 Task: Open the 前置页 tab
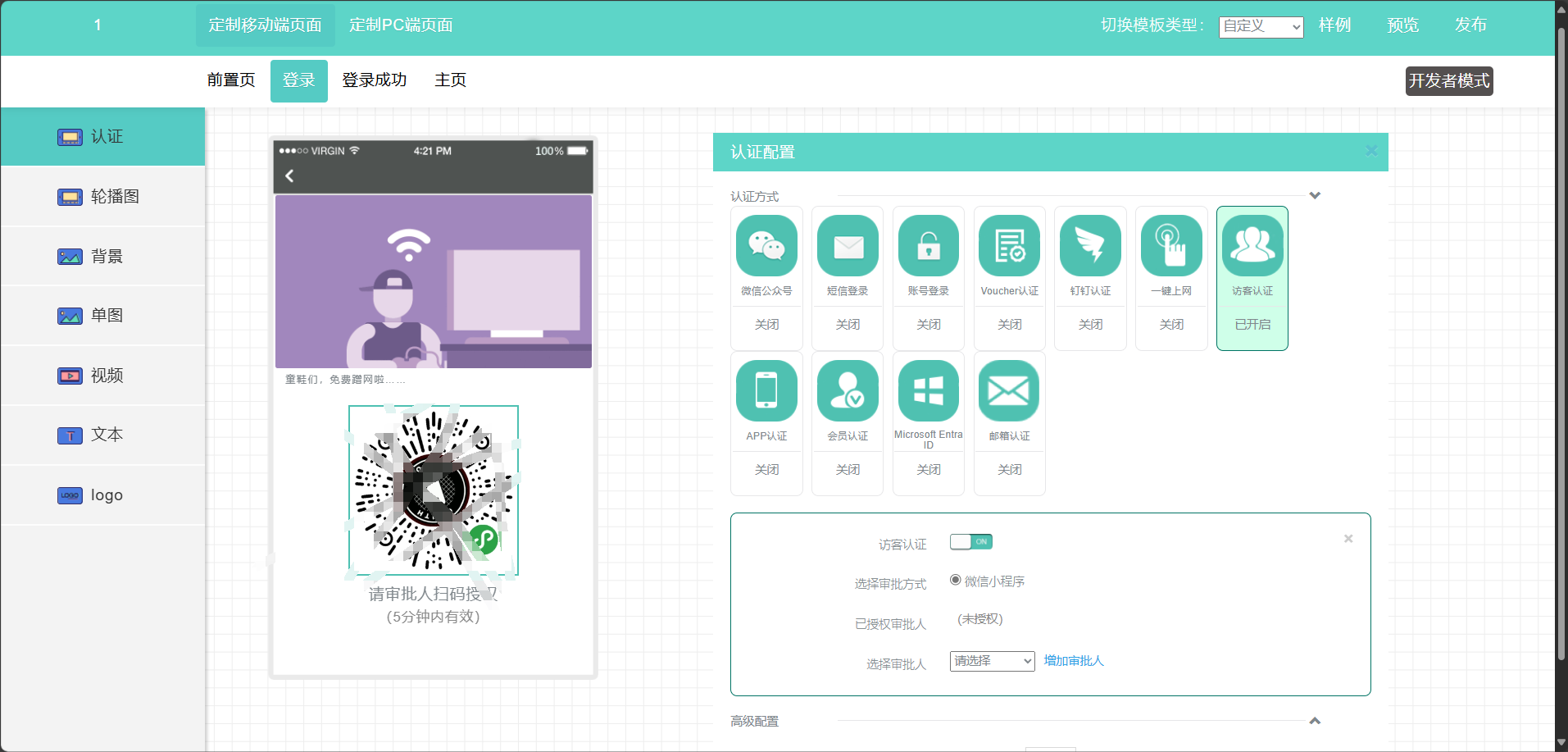[x=231, y=80]
